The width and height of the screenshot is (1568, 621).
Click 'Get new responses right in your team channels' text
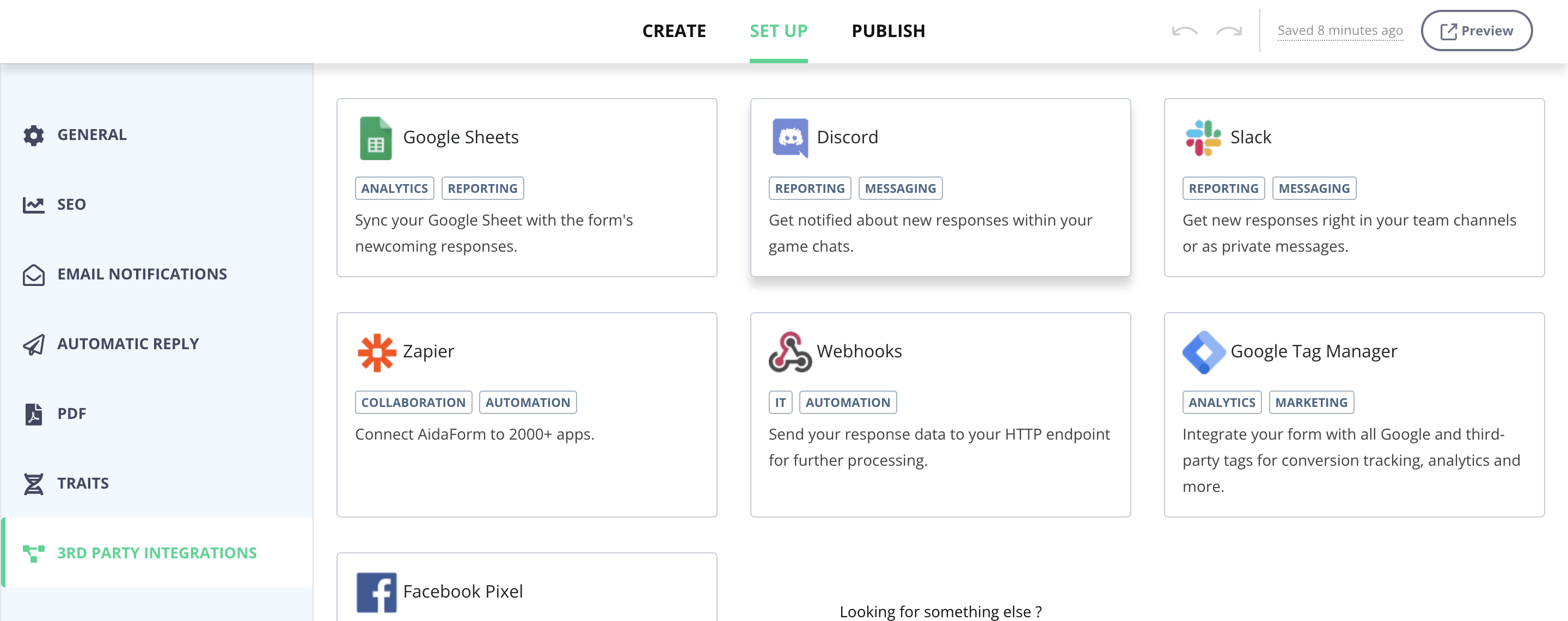click(1349, 234)
